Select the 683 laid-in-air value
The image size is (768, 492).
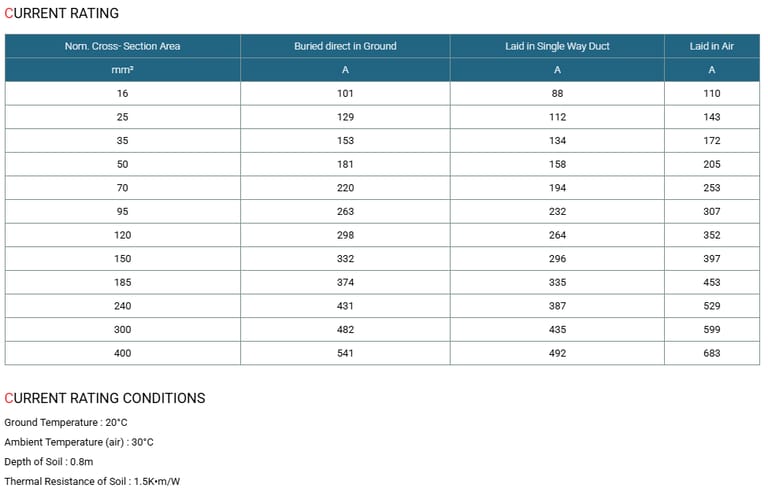[x=711, y=353]
